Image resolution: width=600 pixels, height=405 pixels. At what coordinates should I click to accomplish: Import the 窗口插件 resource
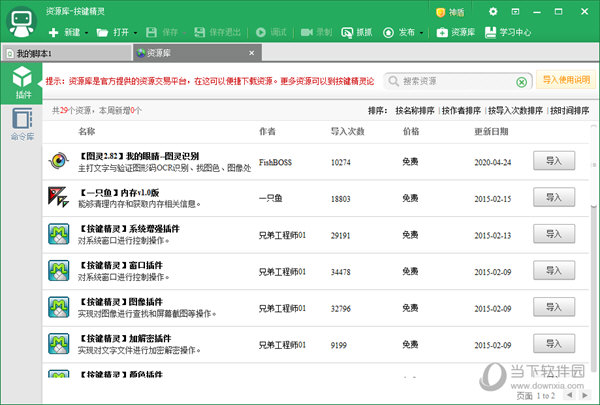(x=554, y=270)
